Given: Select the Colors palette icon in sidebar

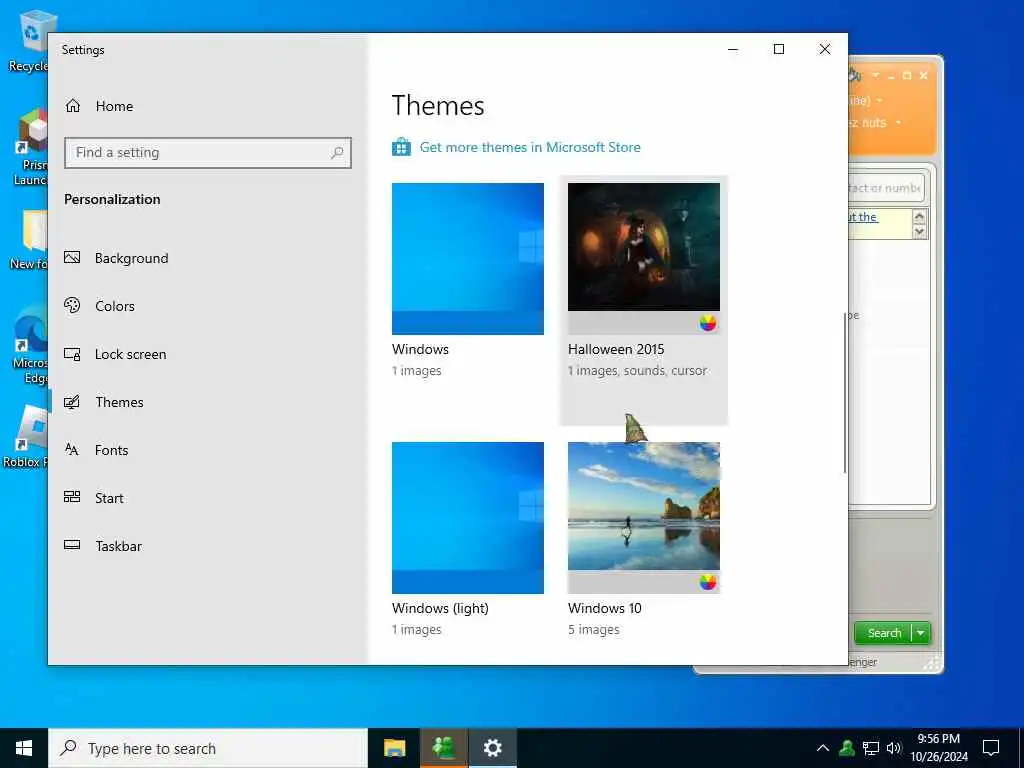Looking at the screenshot, I should (72, 306).
